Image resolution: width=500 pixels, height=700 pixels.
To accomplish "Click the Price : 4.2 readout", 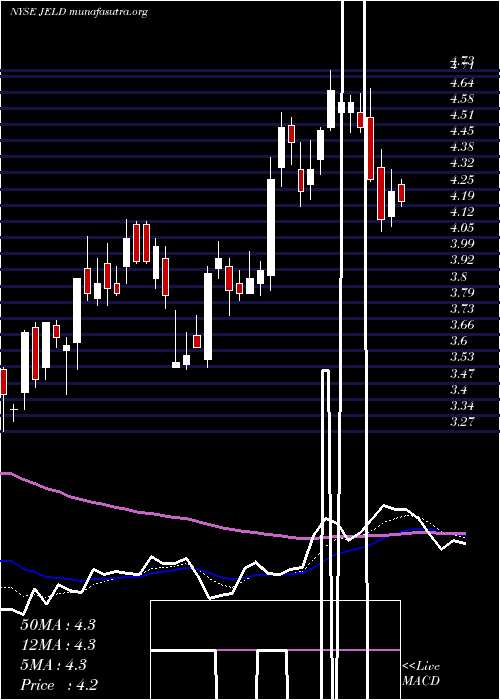I will pyautogui.click(x=59, y=685).
